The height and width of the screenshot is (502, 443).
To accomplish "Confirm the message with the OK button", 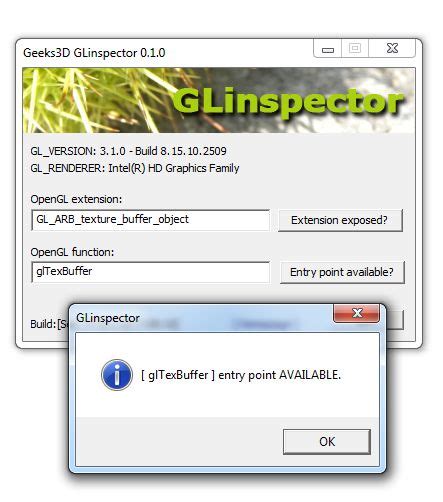I will (x=327, y=442).
